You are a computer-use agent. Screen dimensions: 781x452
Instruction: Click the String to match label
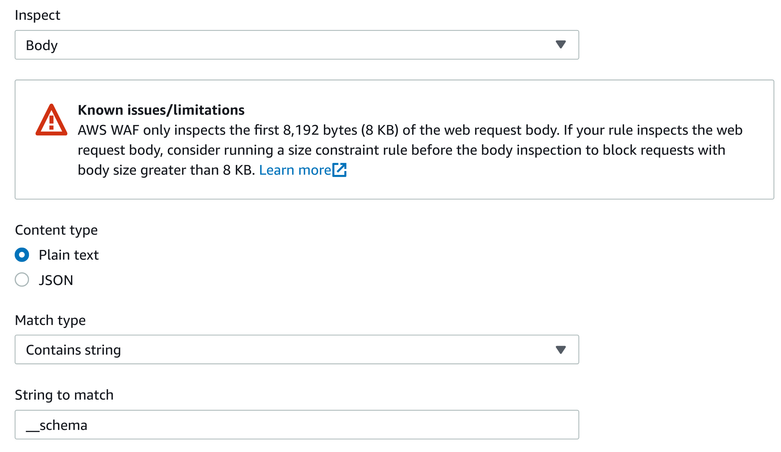(x=64, y=395)
